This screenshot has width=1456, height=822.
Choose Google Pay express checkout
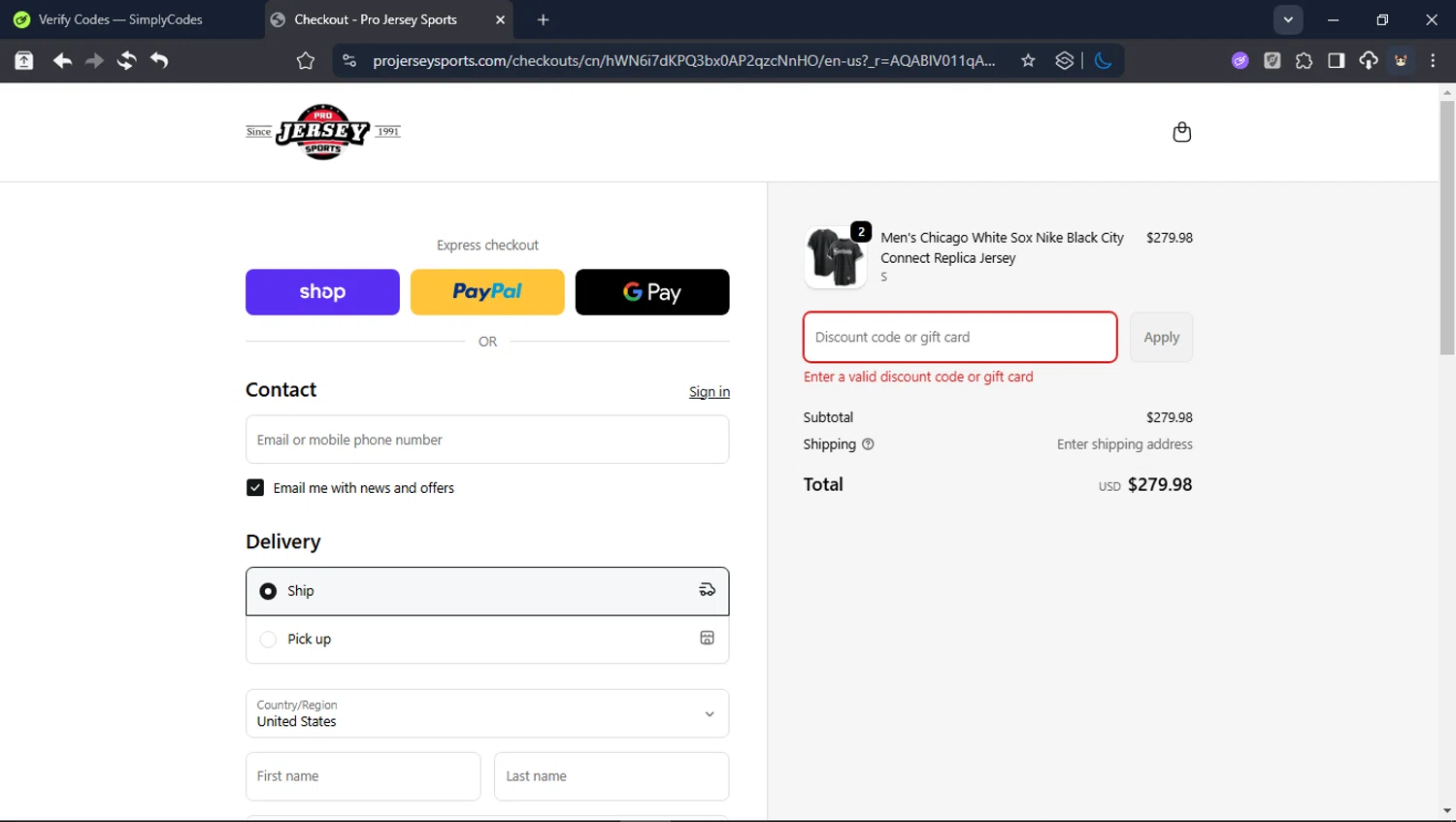652,292
